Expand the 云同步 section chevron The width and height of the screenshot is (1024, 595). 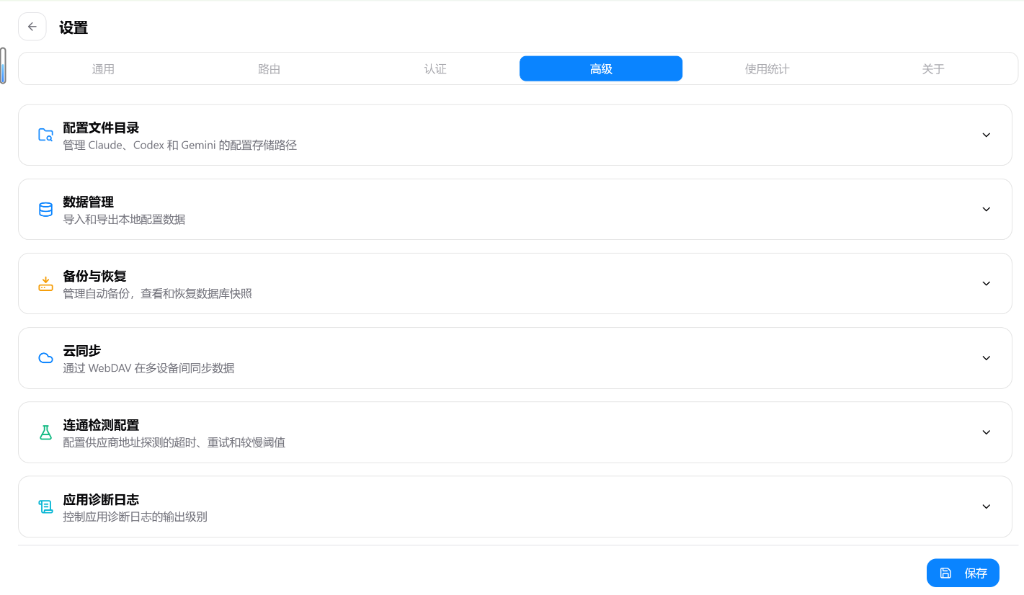pyautogui.click(x=986, y=358)
